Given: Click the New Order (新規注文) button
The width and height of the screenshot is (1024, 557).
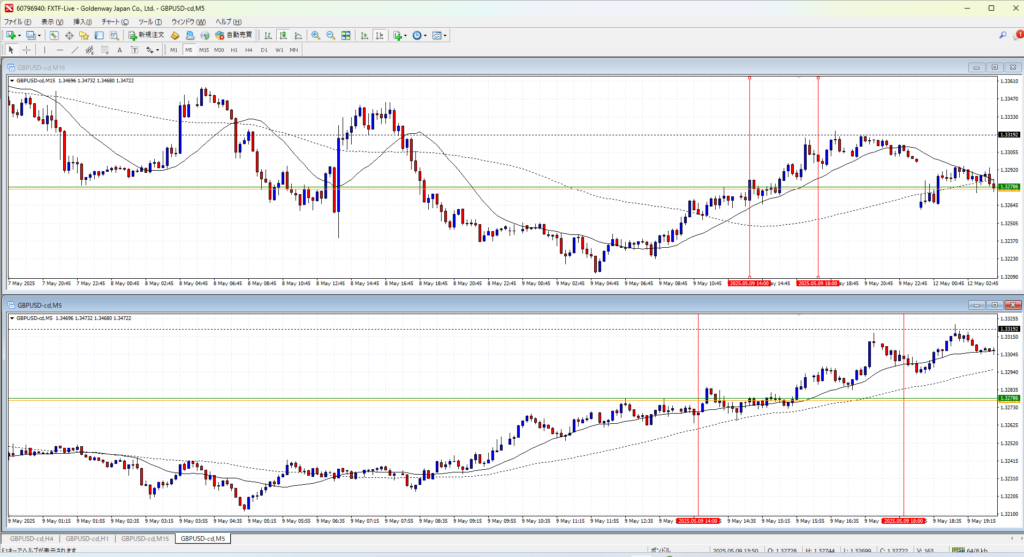Looking at the screenshot, I should [152, 35].
